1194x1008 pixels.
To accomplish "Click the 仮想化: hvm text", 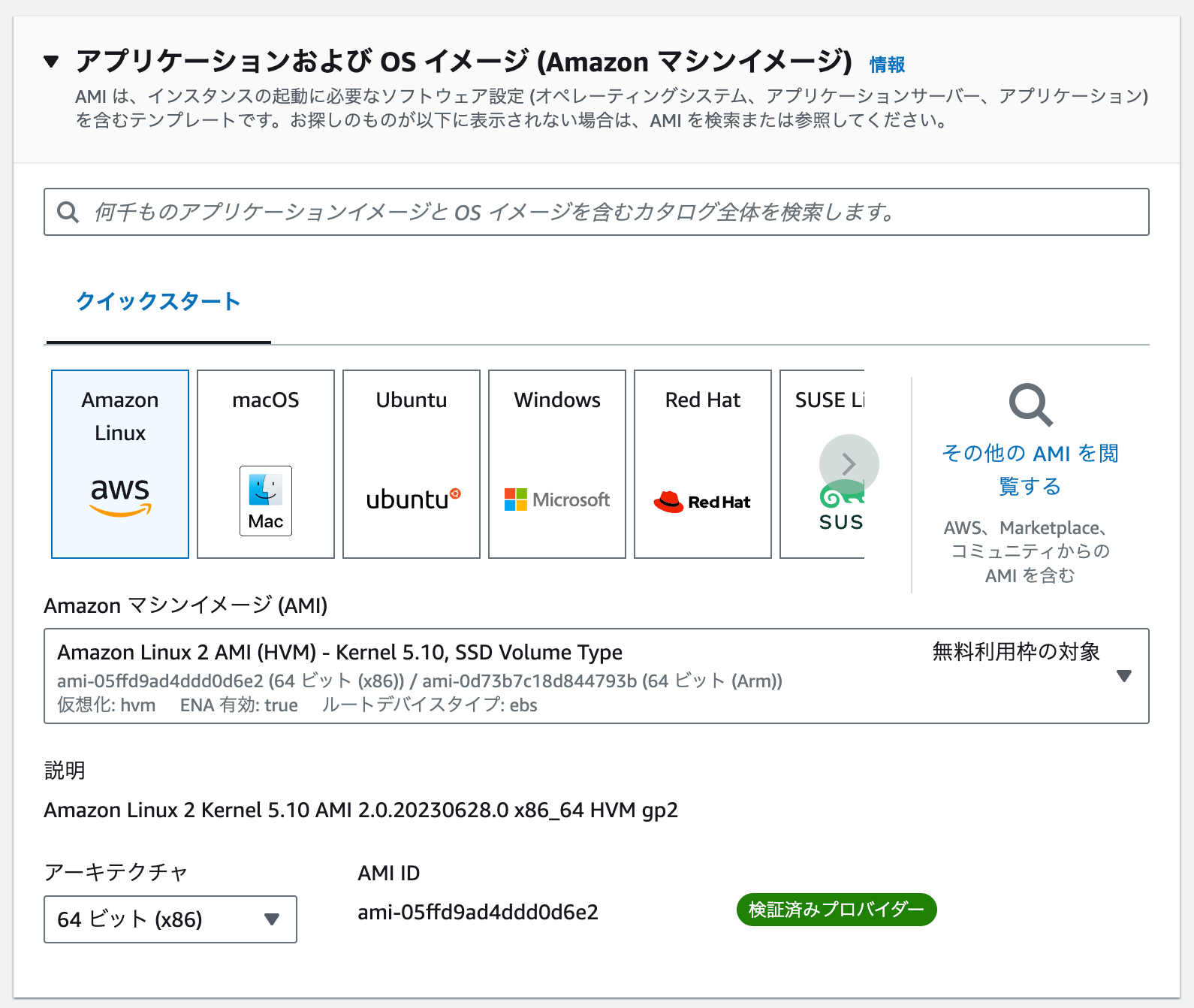I will click(107, 705).
